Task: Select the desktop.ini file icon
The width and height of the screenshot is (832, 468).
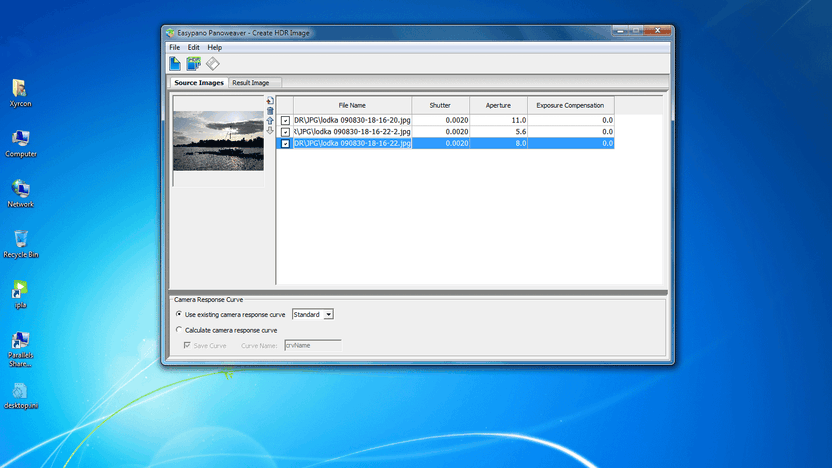Action: pyautogui.click(x=21, y=396)
